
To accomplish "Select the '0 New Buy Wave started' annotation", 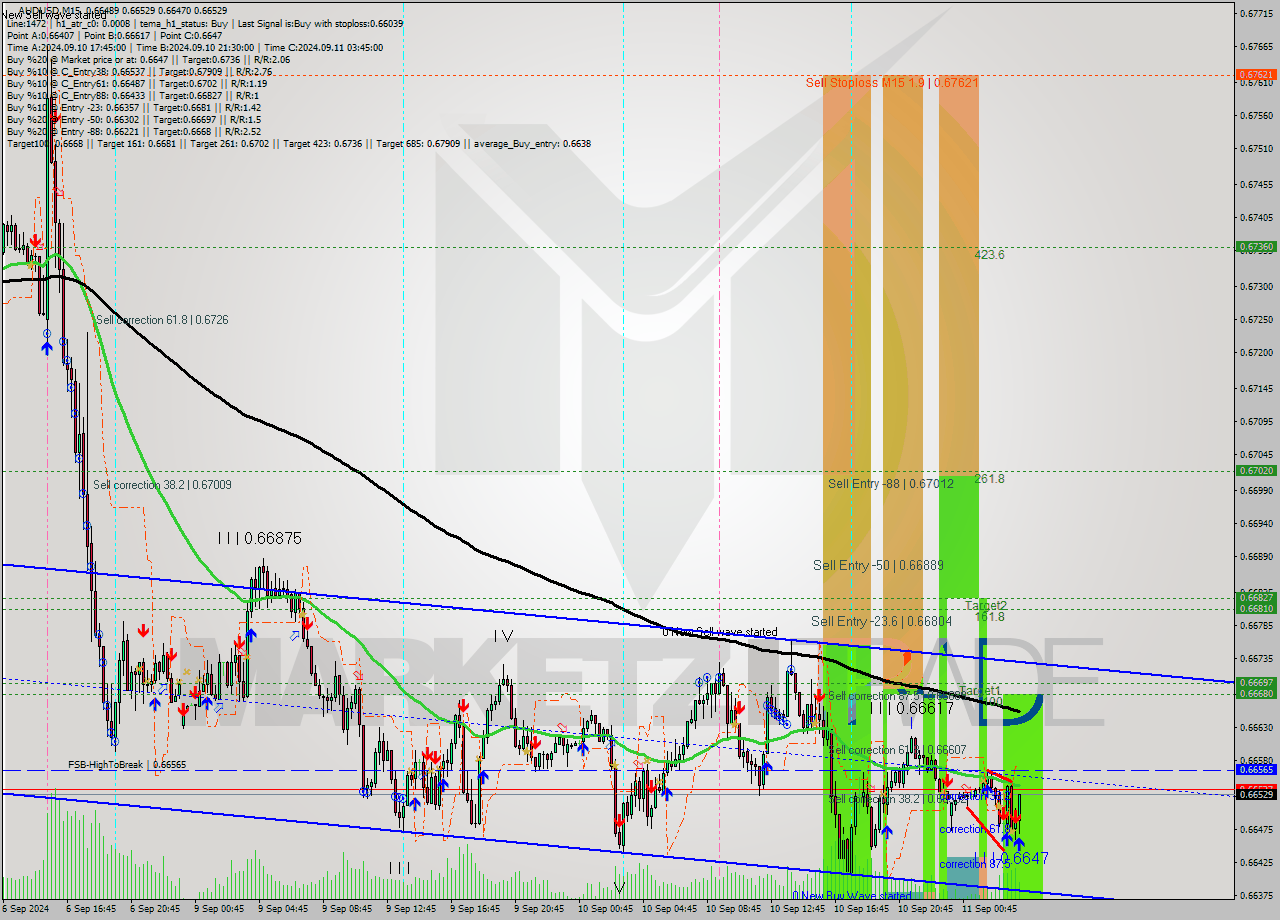I will point(851,896).
